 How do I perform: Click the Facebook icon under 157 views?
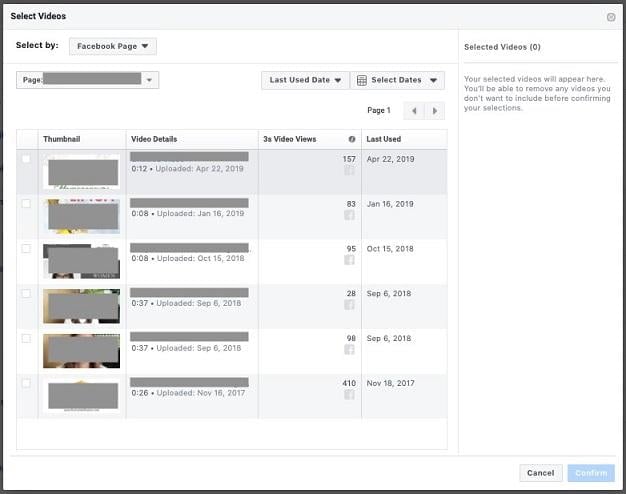pyautogui.click(x=349, y=171)
